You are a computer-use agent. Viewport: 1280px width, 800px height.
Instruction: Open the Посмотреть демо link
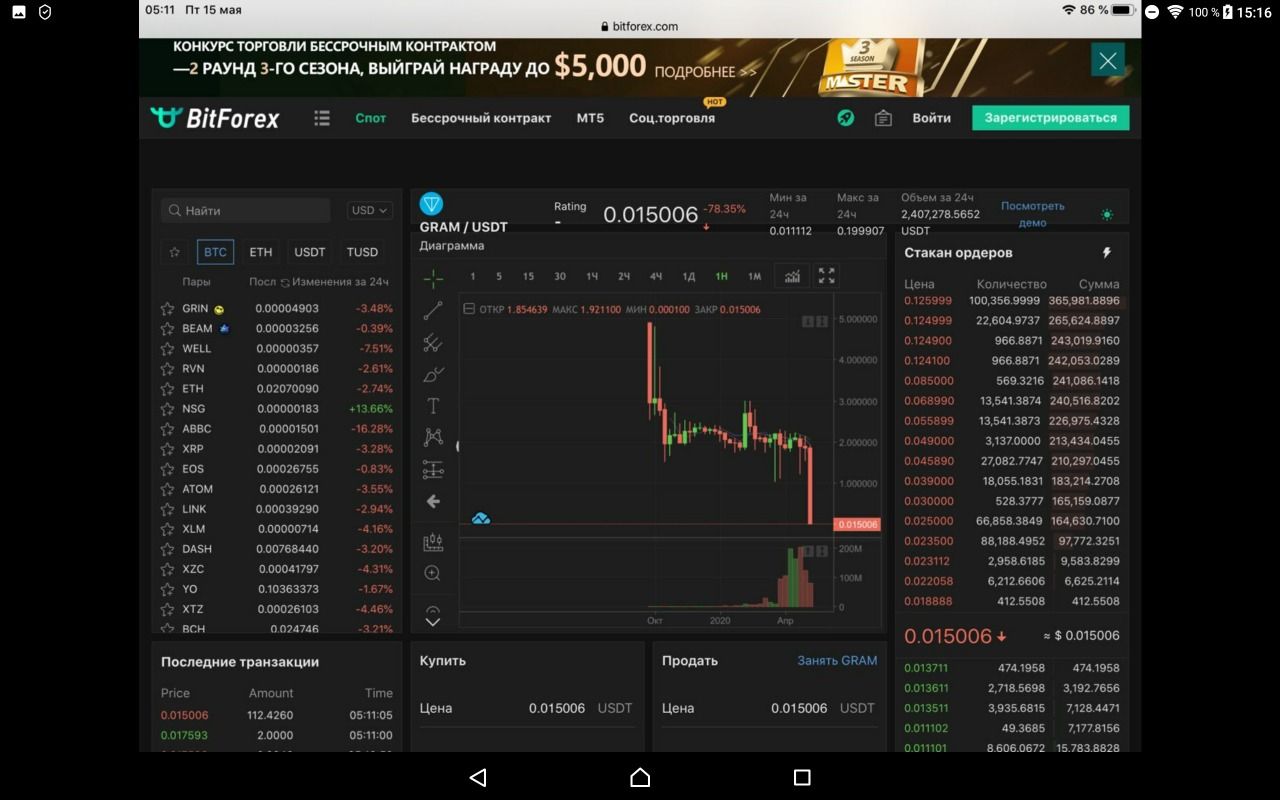(1033, 214)
